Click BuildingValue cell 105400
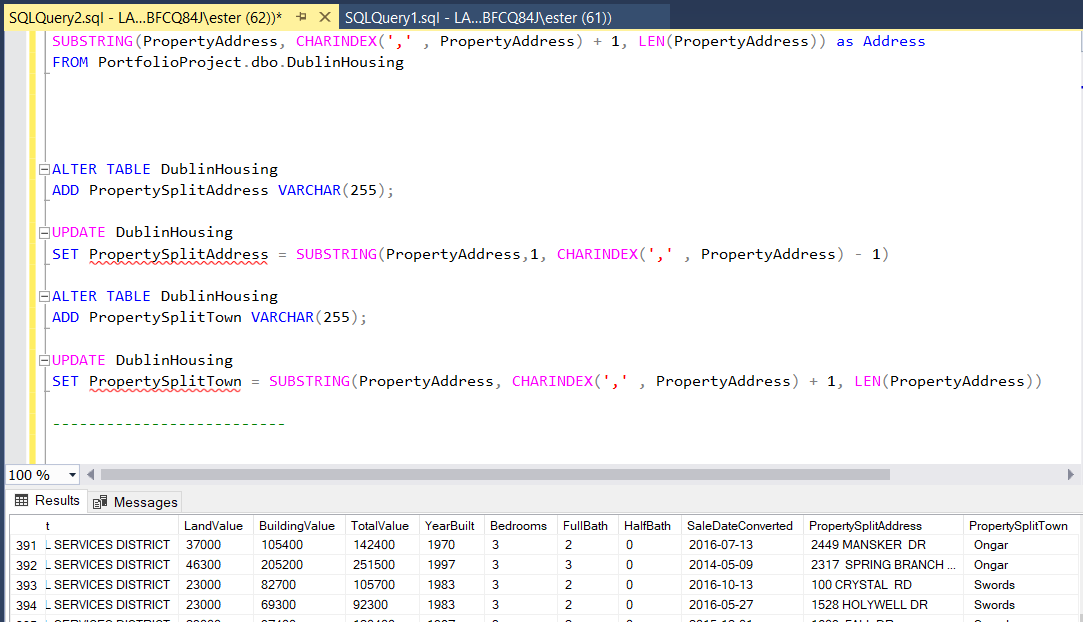This screenshot has width=1083, height=622. pos(299,545)
